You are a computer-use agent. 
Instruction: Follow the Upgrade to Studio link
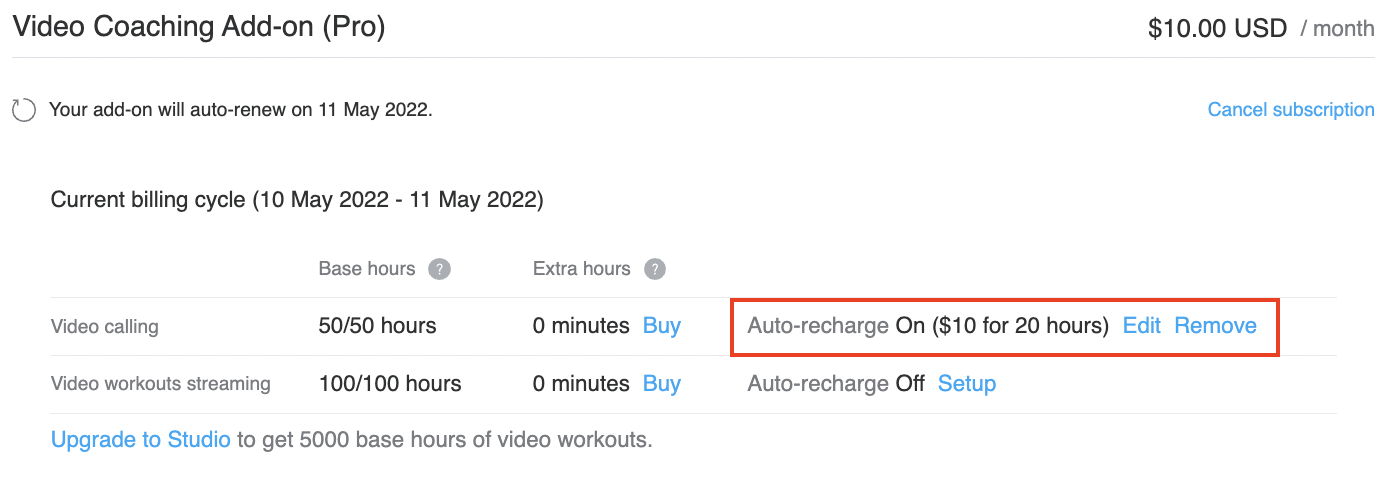141,440
